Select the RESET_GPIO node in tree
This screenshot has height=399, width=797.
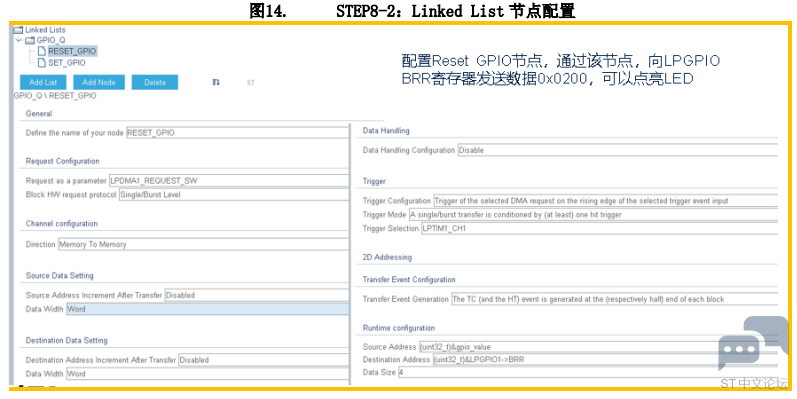[x=72, y=51]
